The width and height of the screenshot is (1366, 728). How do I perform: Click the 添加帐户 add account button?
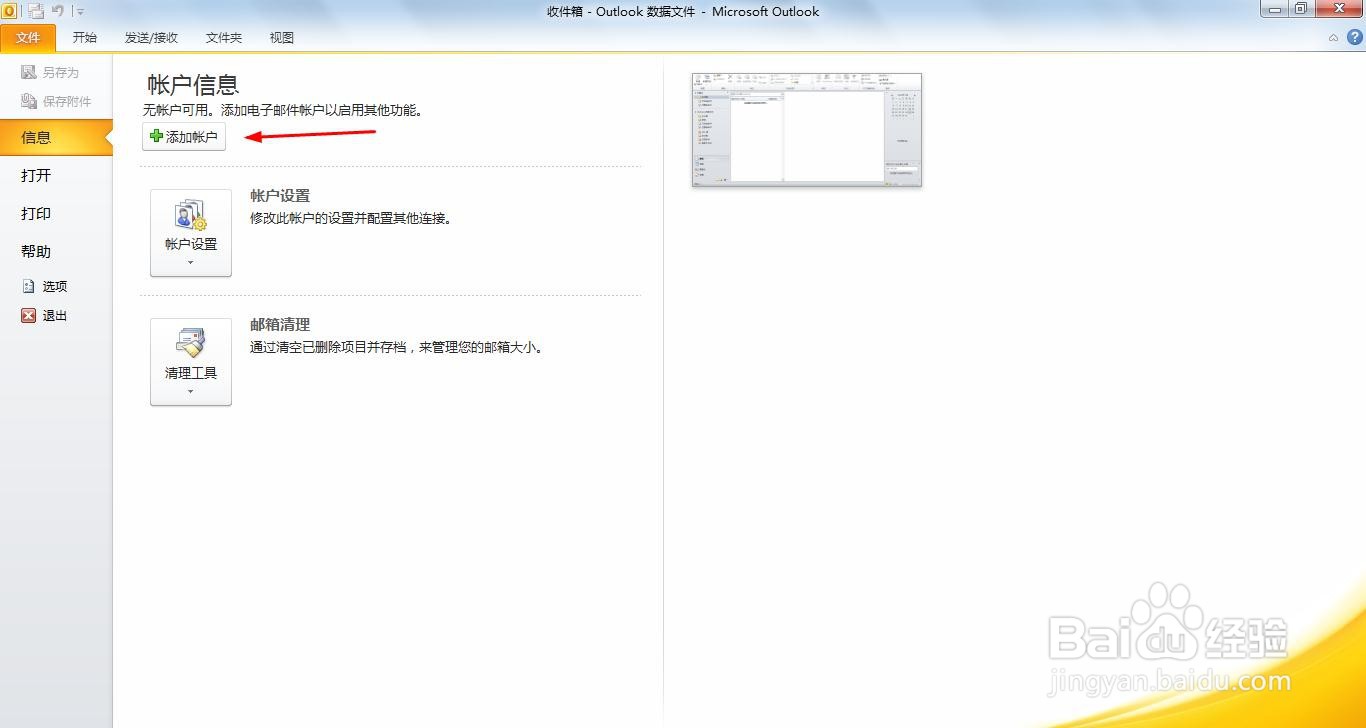coord(184,137)
